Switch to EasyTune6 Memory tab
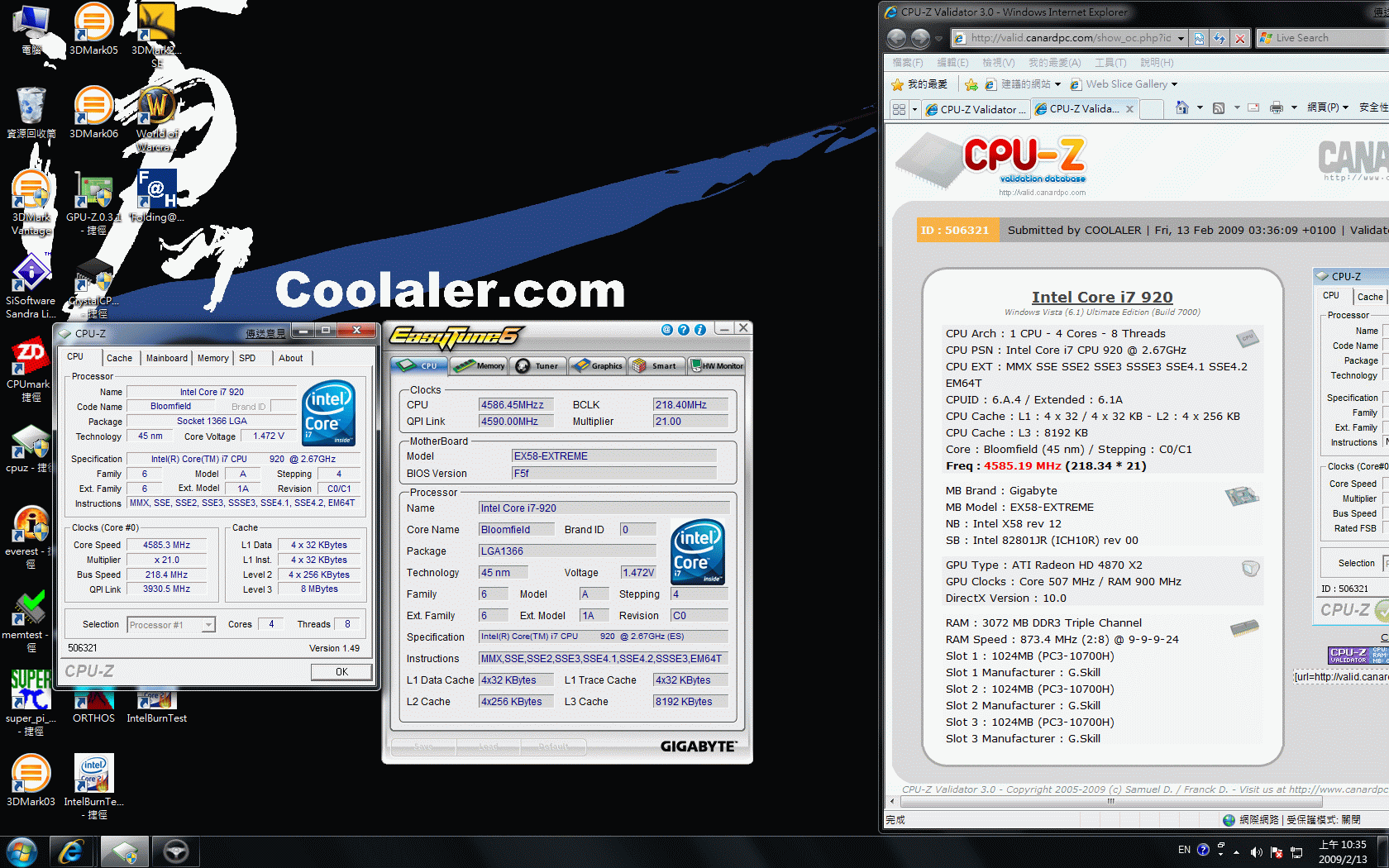 click(x=479, y=365)
